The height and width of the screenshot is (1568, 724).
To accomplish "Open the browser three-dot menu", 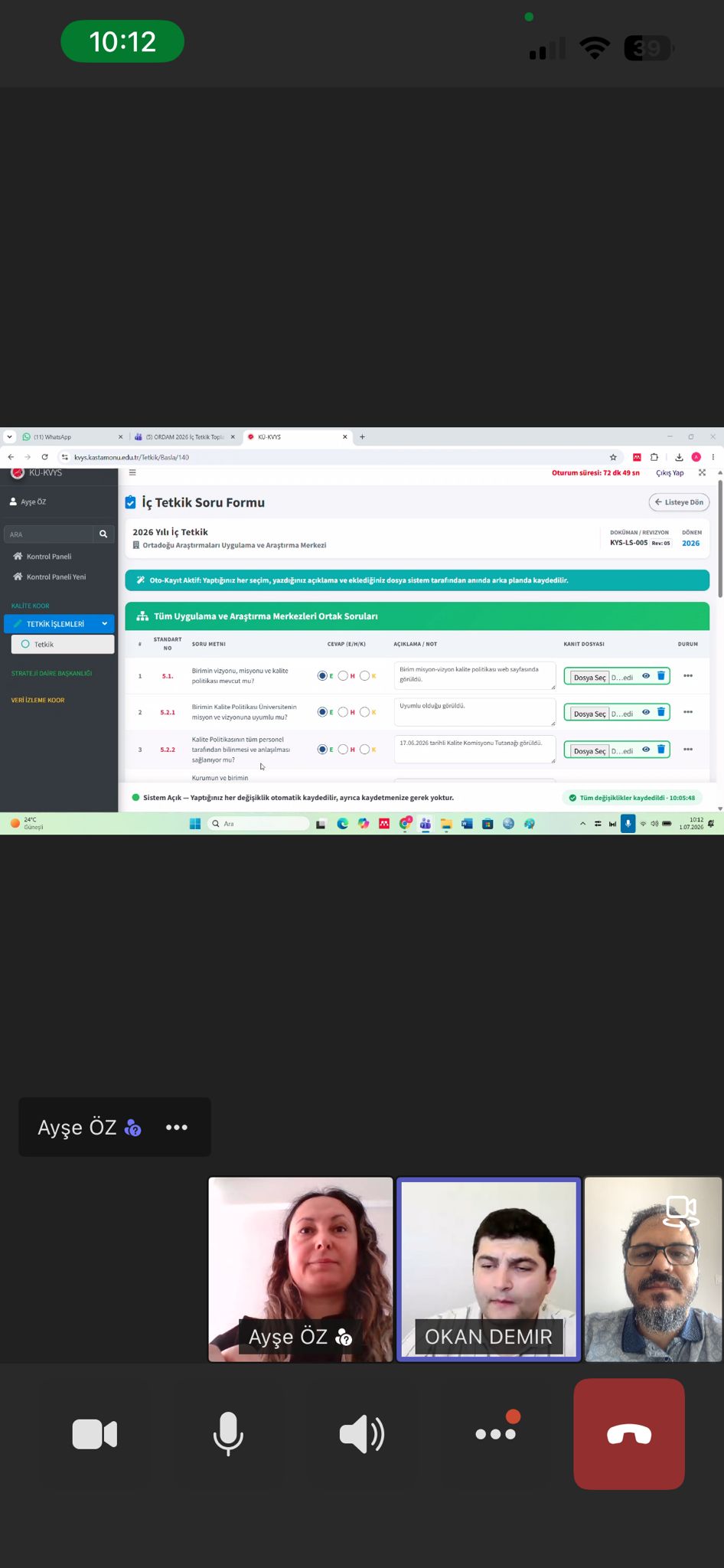I will [x=713, y=457].
